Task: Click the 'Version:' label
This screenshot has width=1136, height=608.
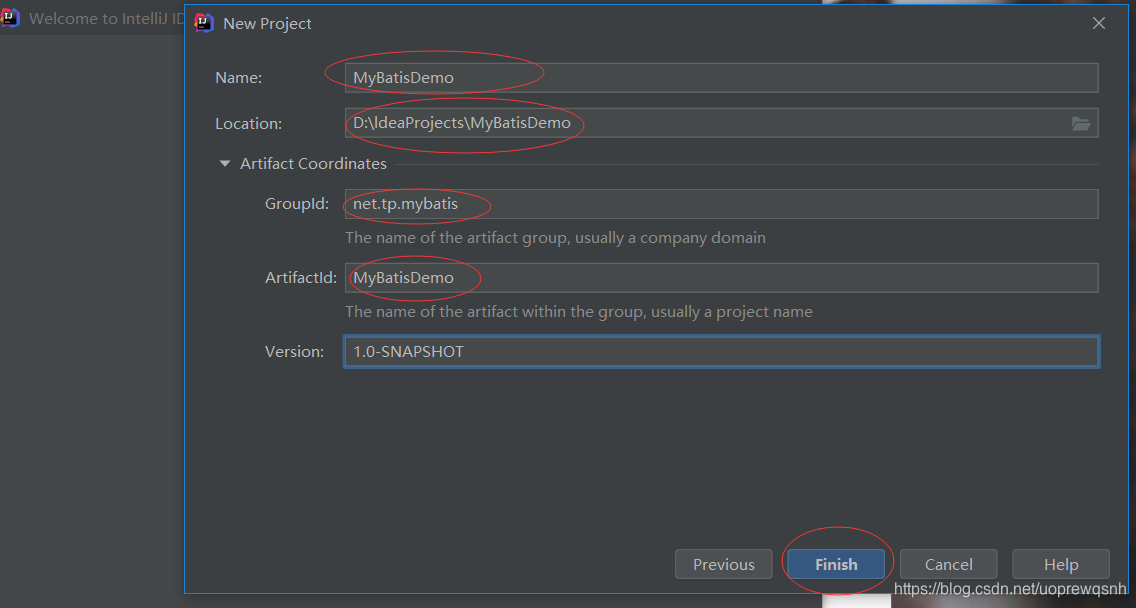Action: [294, 351]
